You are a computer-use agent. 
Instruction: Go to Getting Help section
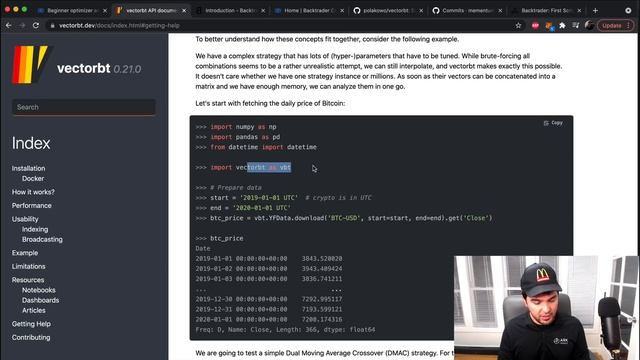[31, 324]
